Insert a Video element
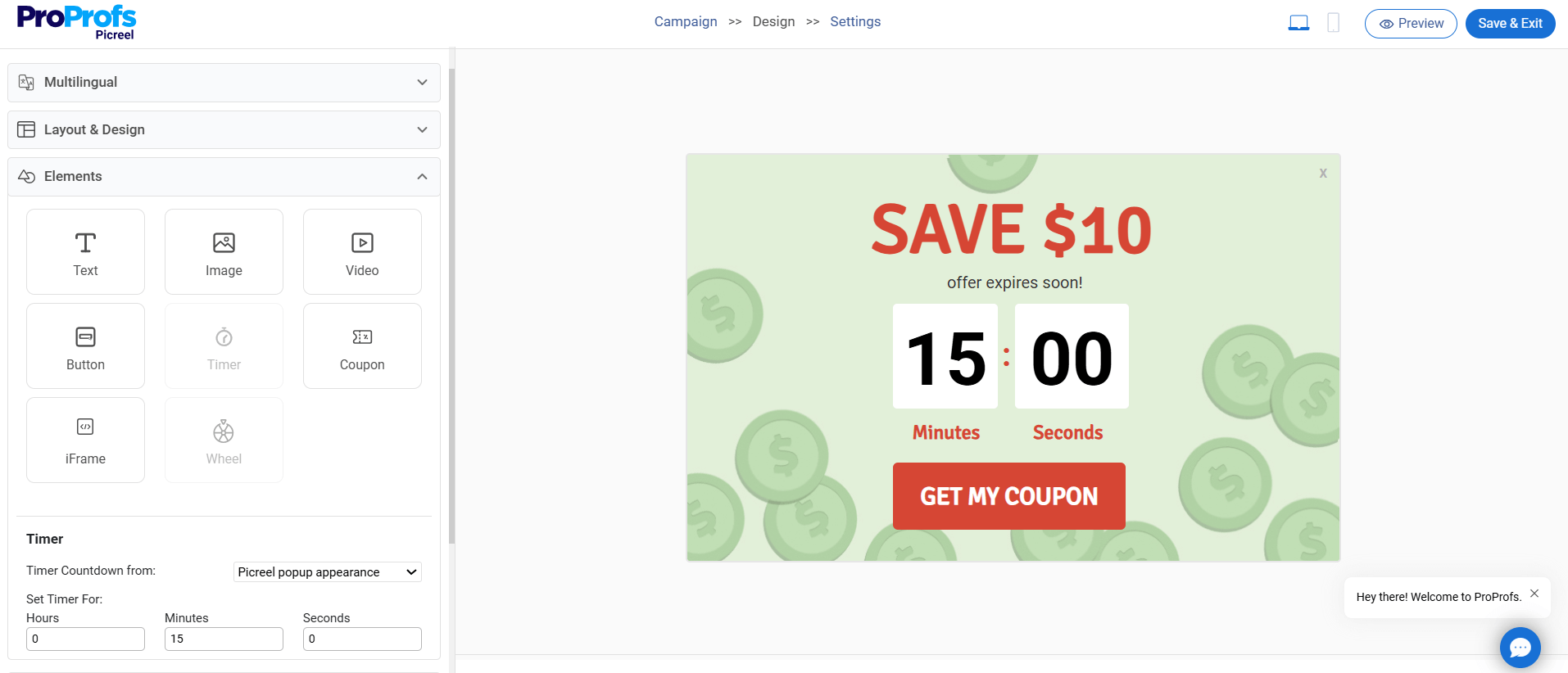This screenshot has width=1568, height=673. click(x=361, y=251)
